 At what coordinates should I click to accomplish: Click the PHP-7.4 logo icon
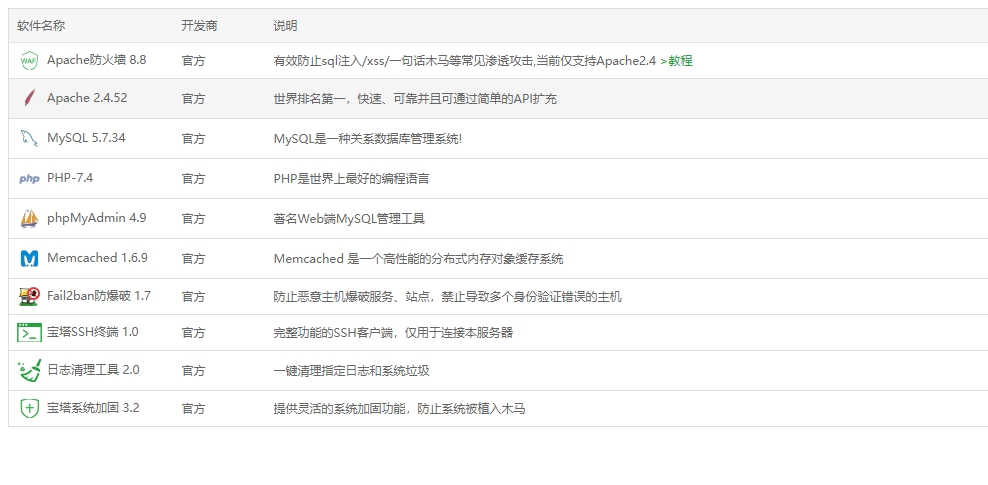click(x=29, y=178)
